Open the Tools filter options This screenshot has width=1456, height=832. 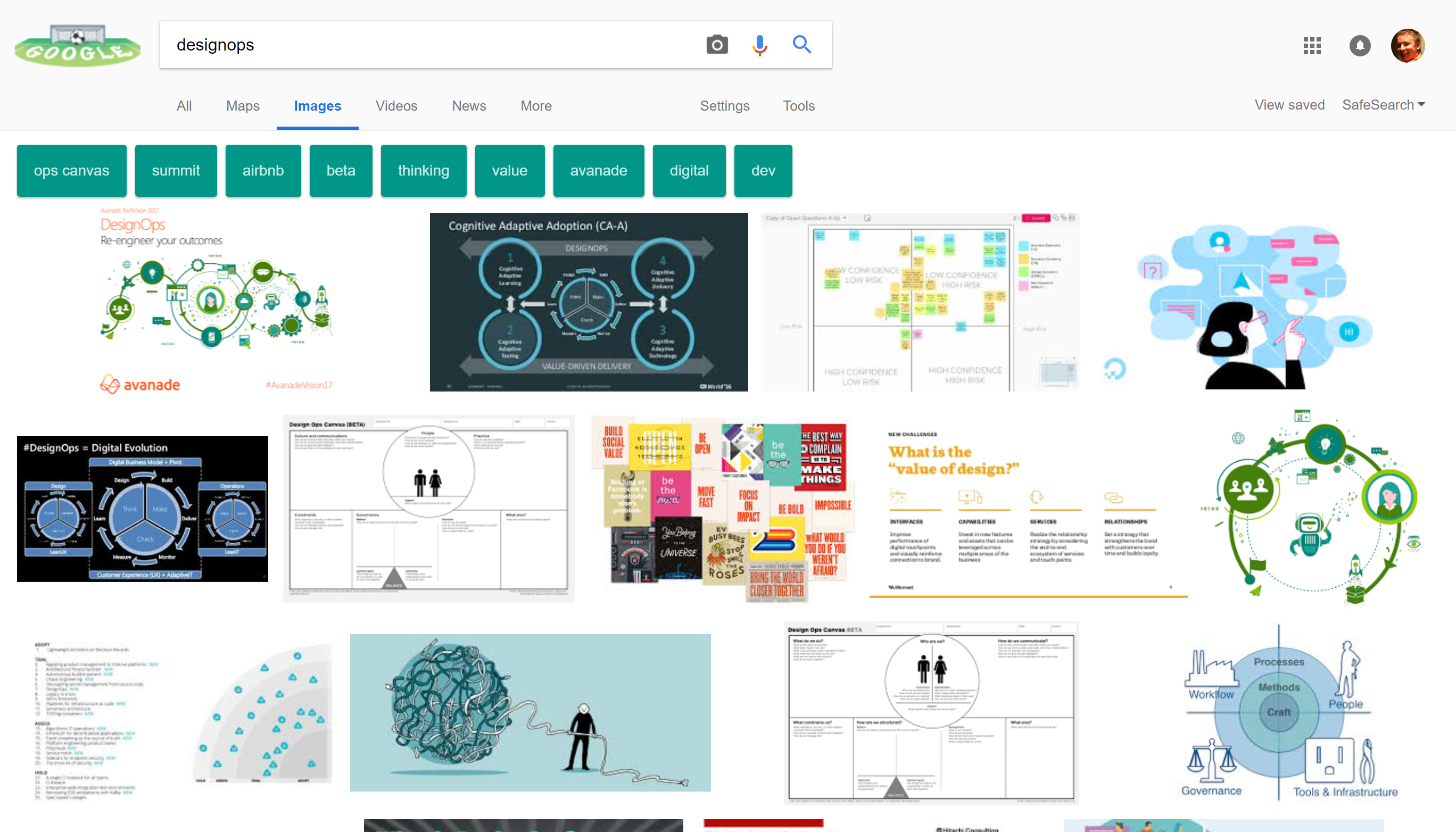799,106
